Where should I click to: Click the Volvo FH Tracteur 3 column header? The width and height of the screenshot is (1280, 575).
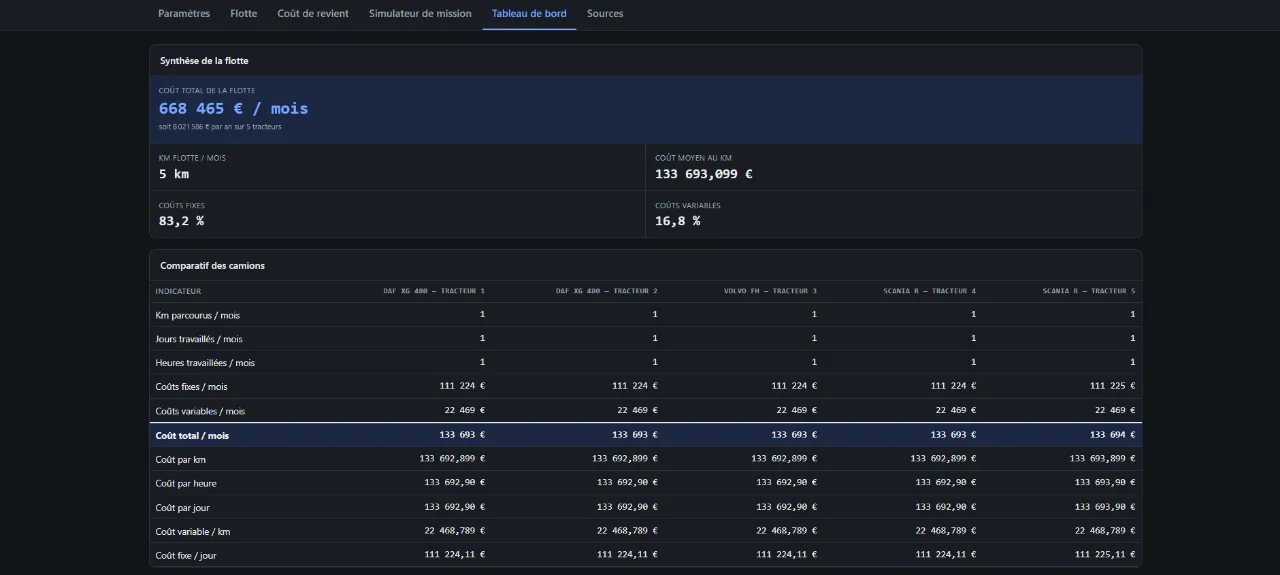point(770,291)
